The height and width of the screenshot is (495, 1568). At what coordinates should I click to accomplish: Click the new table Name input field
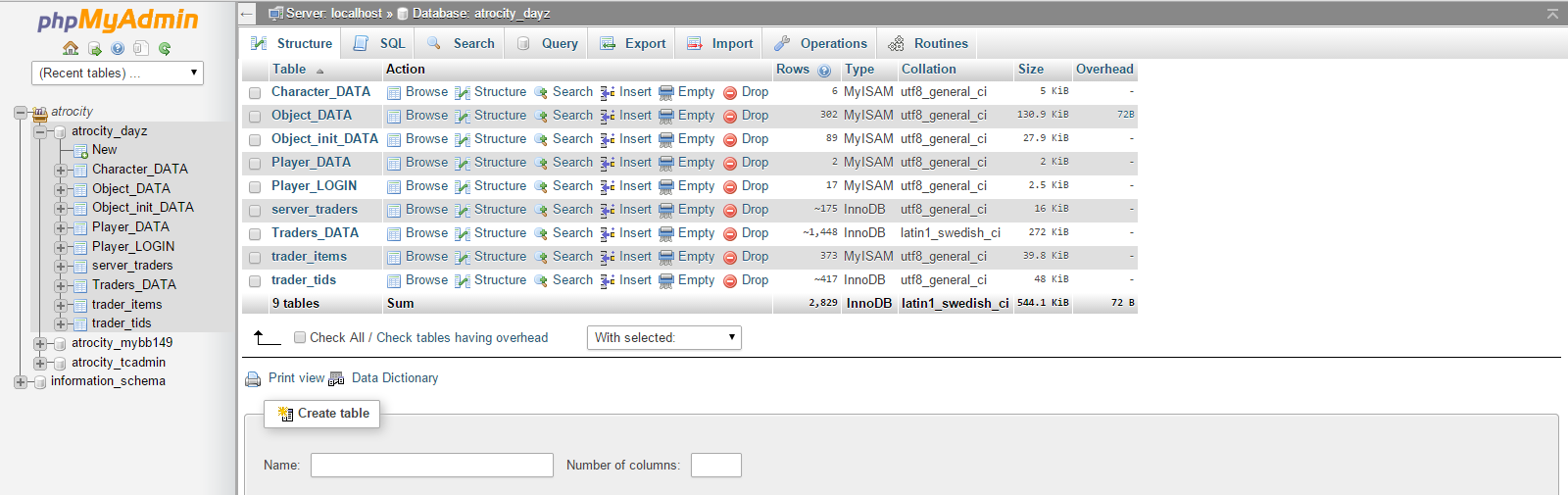point(432,465)
